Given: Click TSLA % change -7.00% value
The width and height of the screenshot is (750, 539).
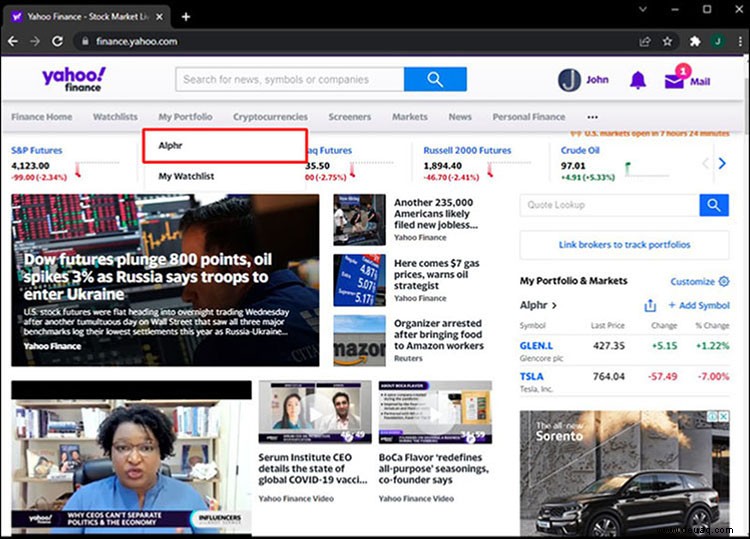Looking at the screenshot, I should coord(713,376).
